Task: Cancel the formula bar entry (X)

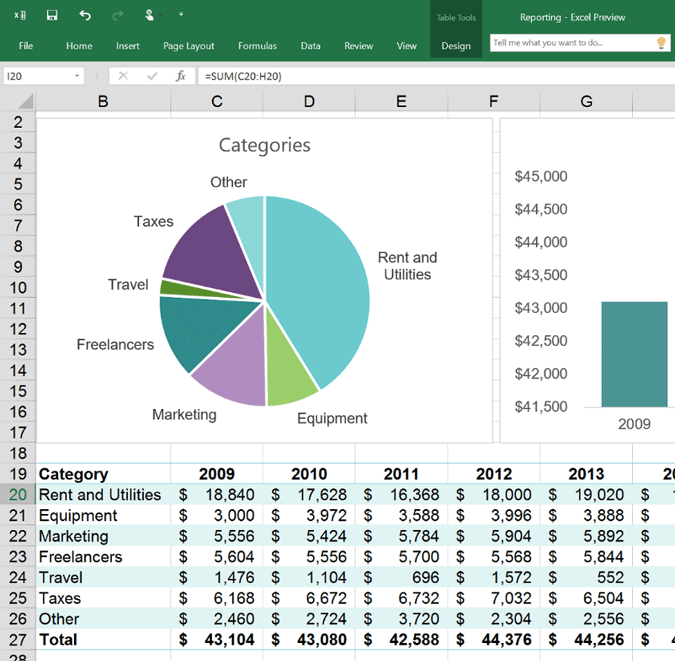Action: (123, 76)
